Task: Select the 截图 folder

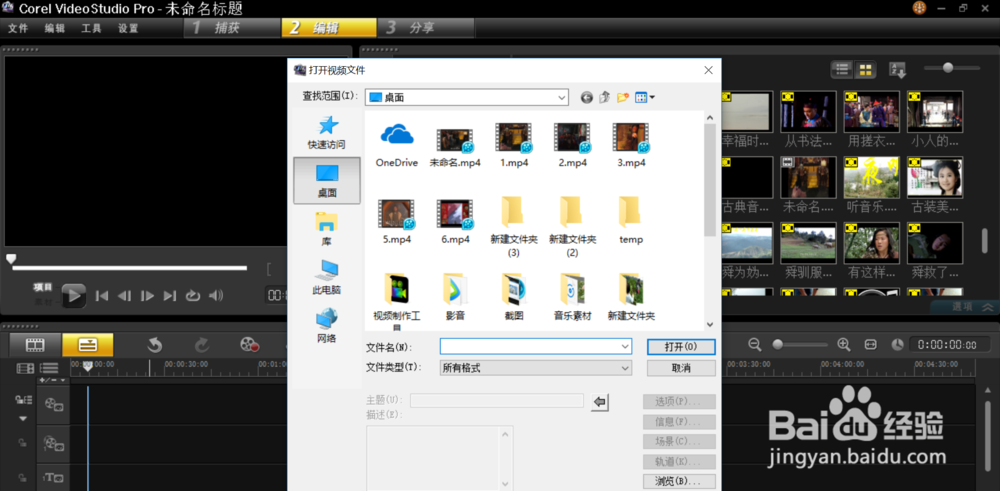Action: (514, 297)
